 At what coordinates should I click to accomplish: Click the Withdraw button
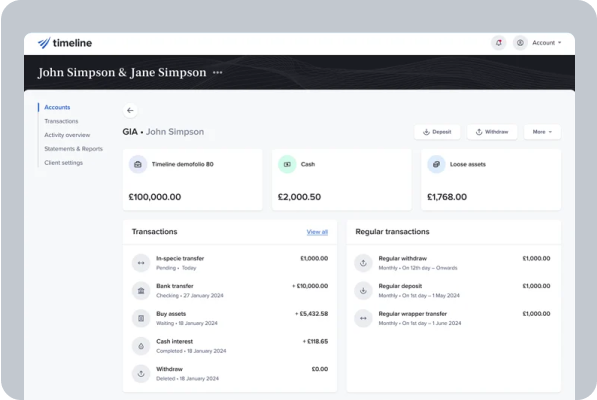pos(492,132)
